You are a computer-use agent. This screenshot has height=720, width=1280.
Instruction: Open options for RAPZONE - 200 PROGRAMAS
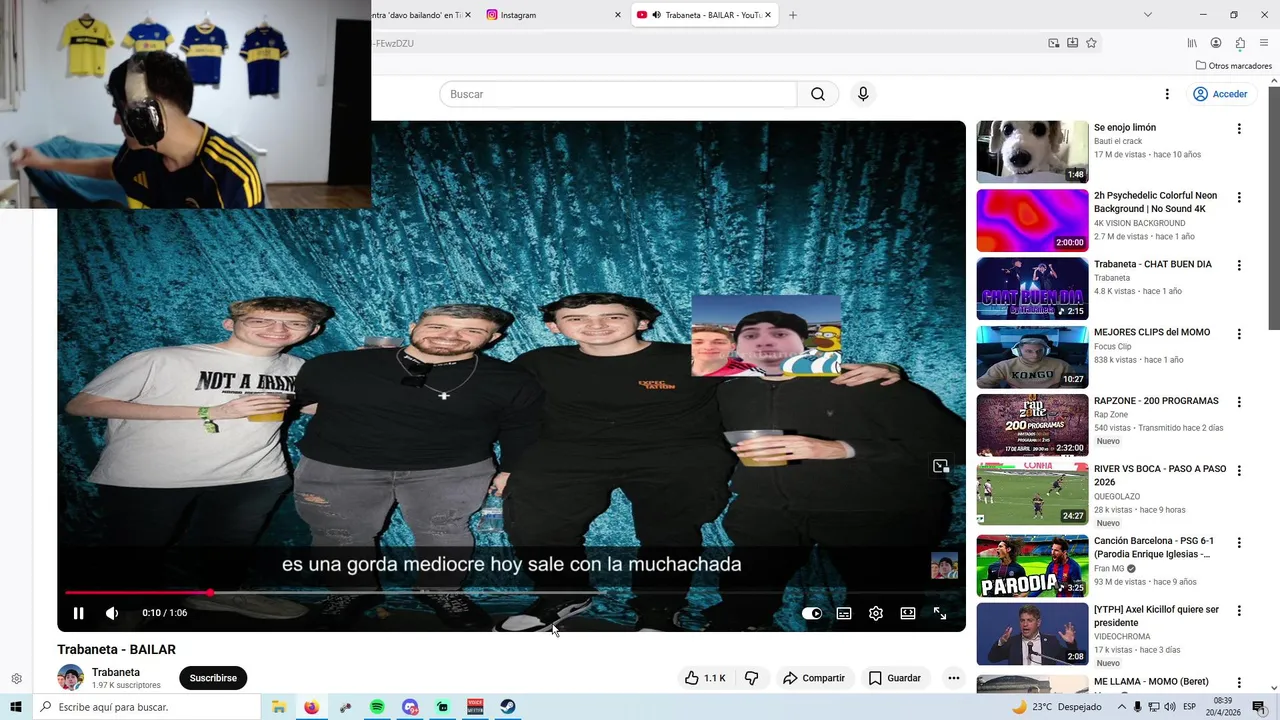point(1239,402)
